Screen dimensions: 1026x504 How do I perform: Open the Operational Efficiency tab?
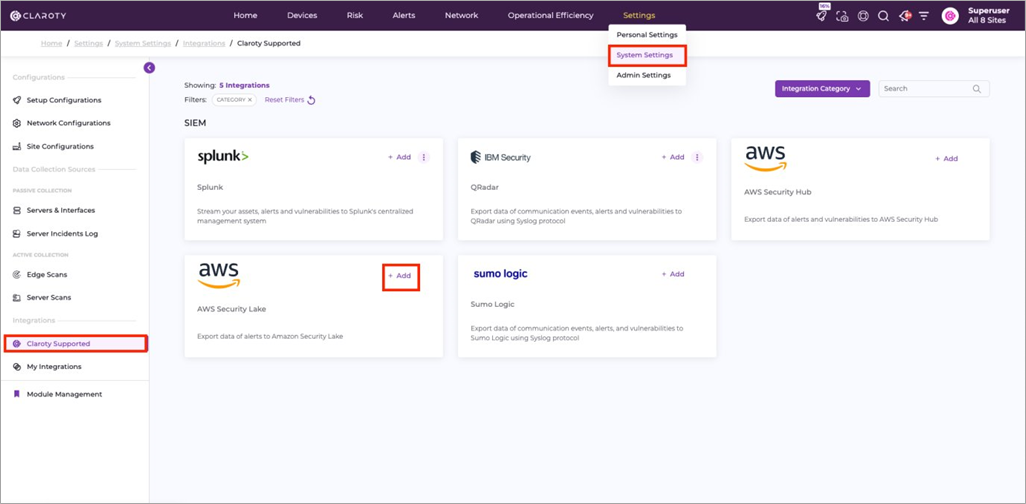point(551,16)
